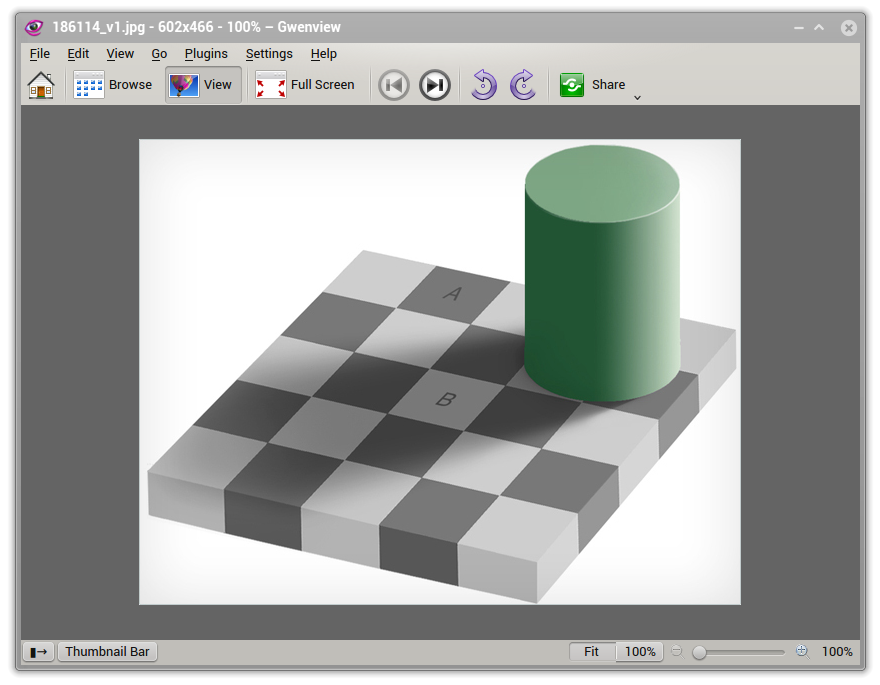Expand the toolbar overflow chevron
Viewport: 880px width, 685px height.
[637, 97]
